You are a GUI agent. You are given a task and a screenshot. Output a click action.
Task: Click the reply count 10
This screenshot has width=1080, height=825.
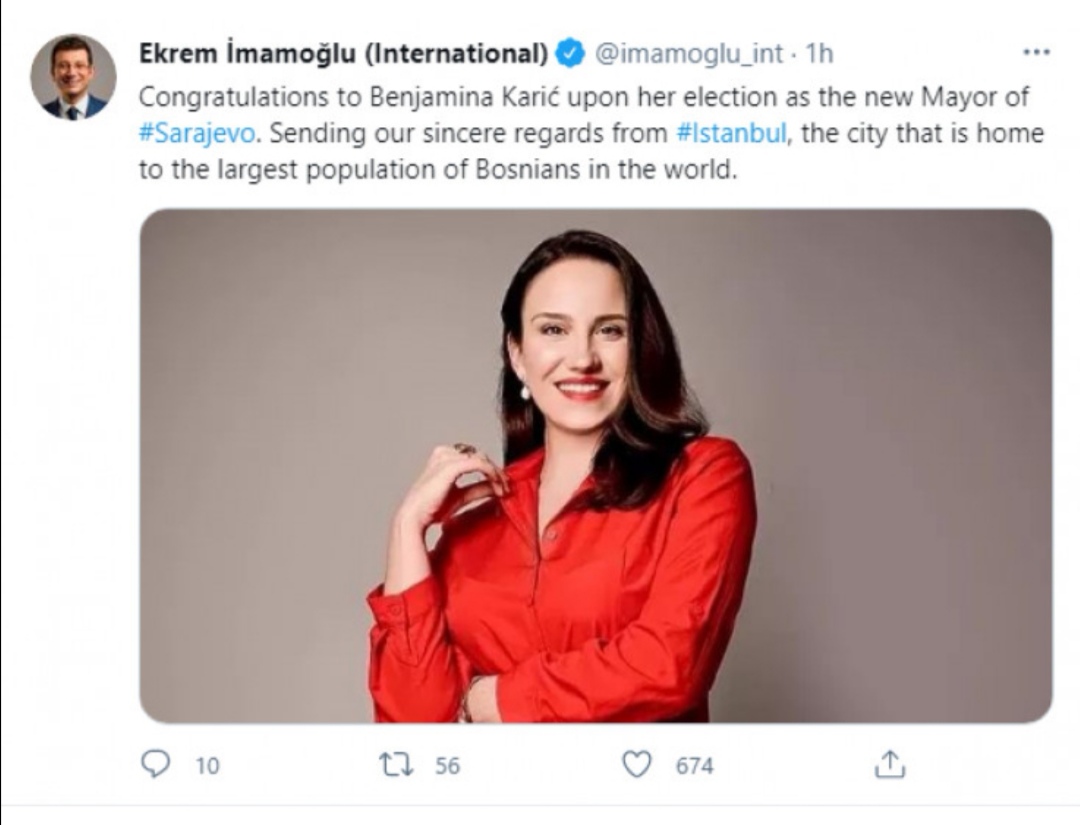click(x=207, y=766)
